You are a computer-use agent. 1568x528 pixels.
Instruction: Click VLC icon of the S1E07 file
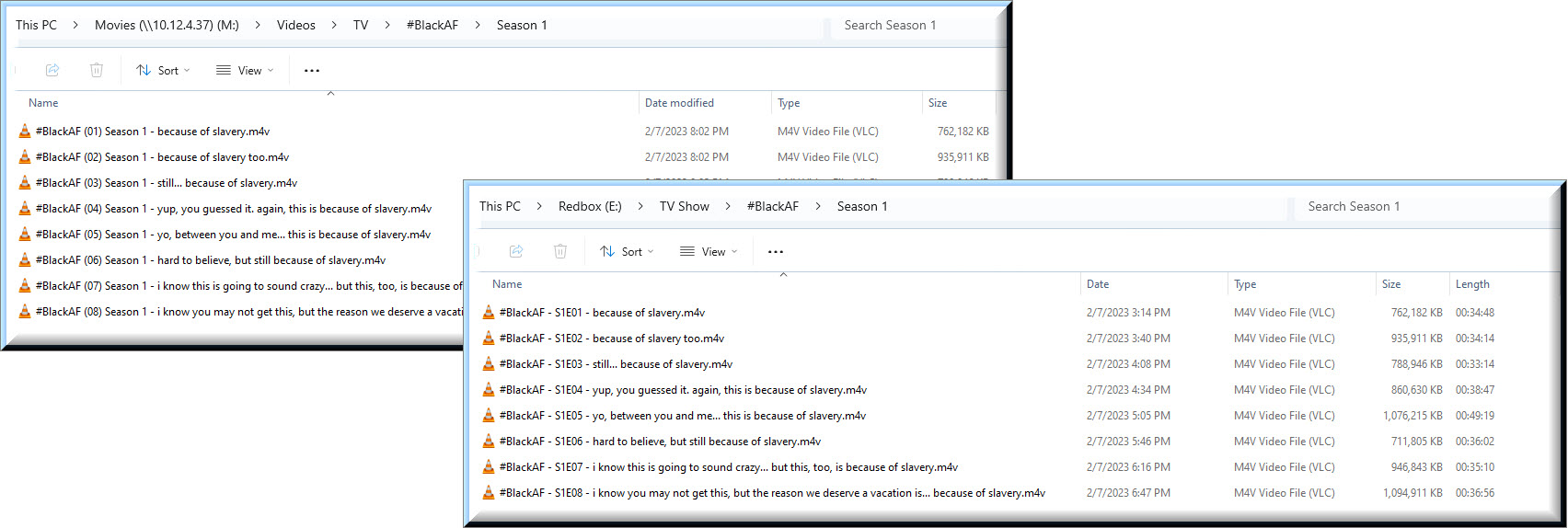tap(489, 467)
